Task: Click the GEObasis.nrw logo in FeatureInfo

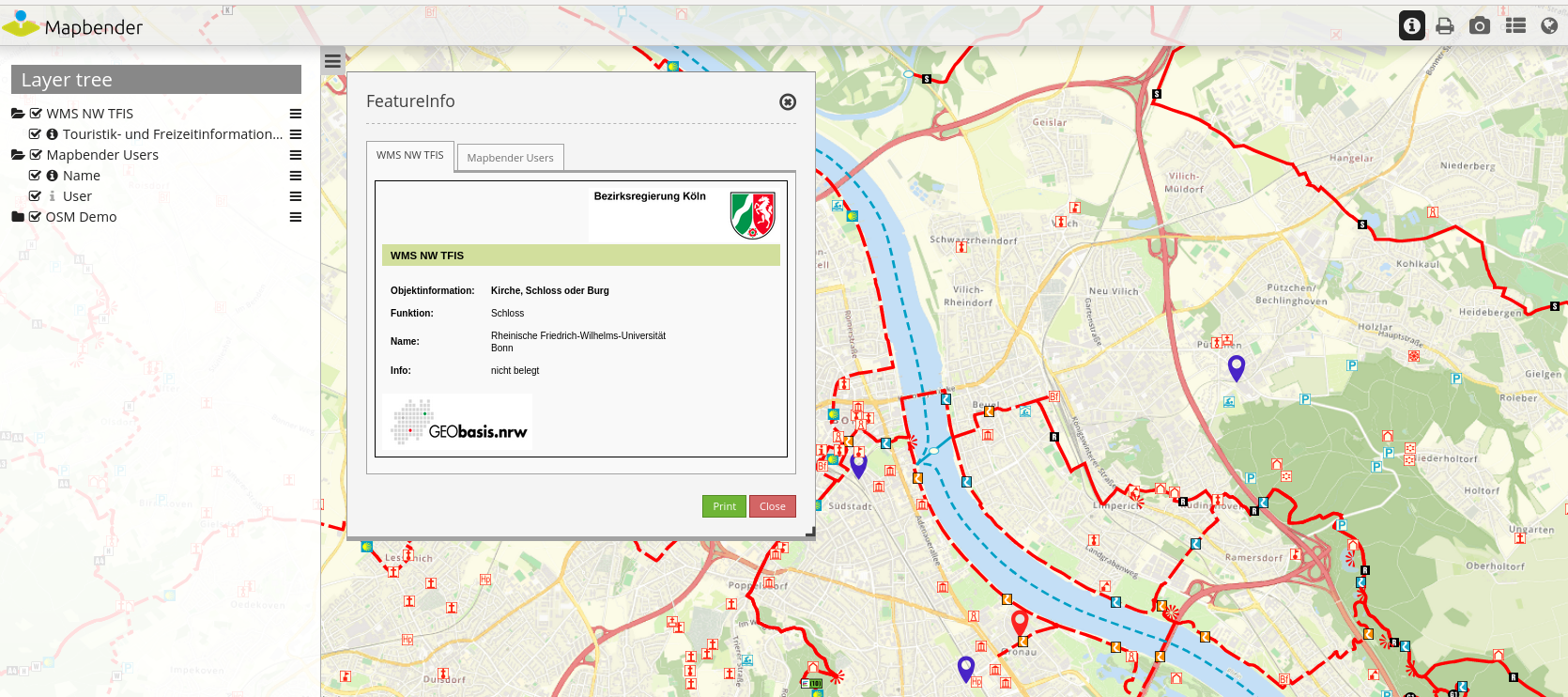Action: [459, 422]
